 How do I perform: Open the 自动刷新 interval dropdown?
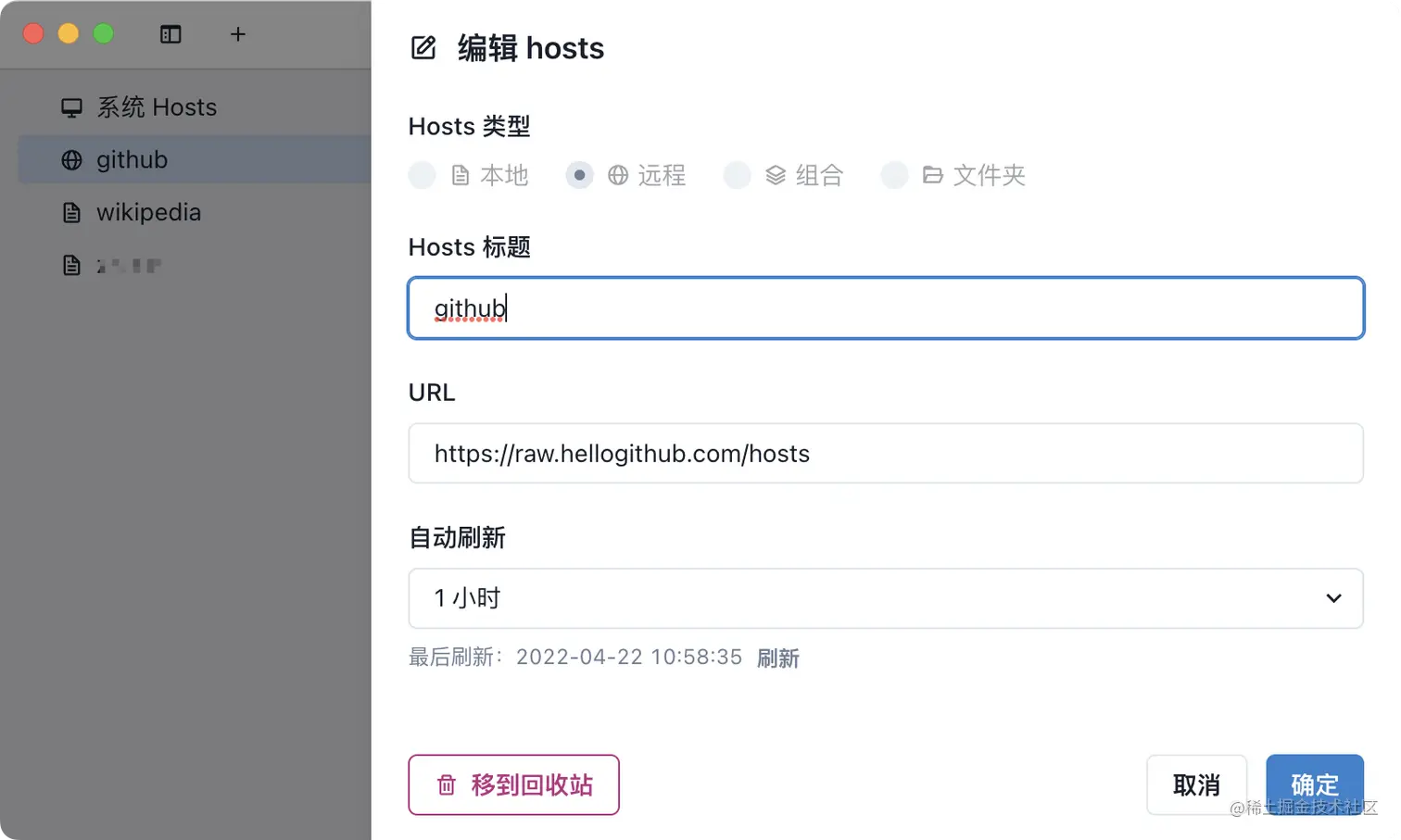885,598
